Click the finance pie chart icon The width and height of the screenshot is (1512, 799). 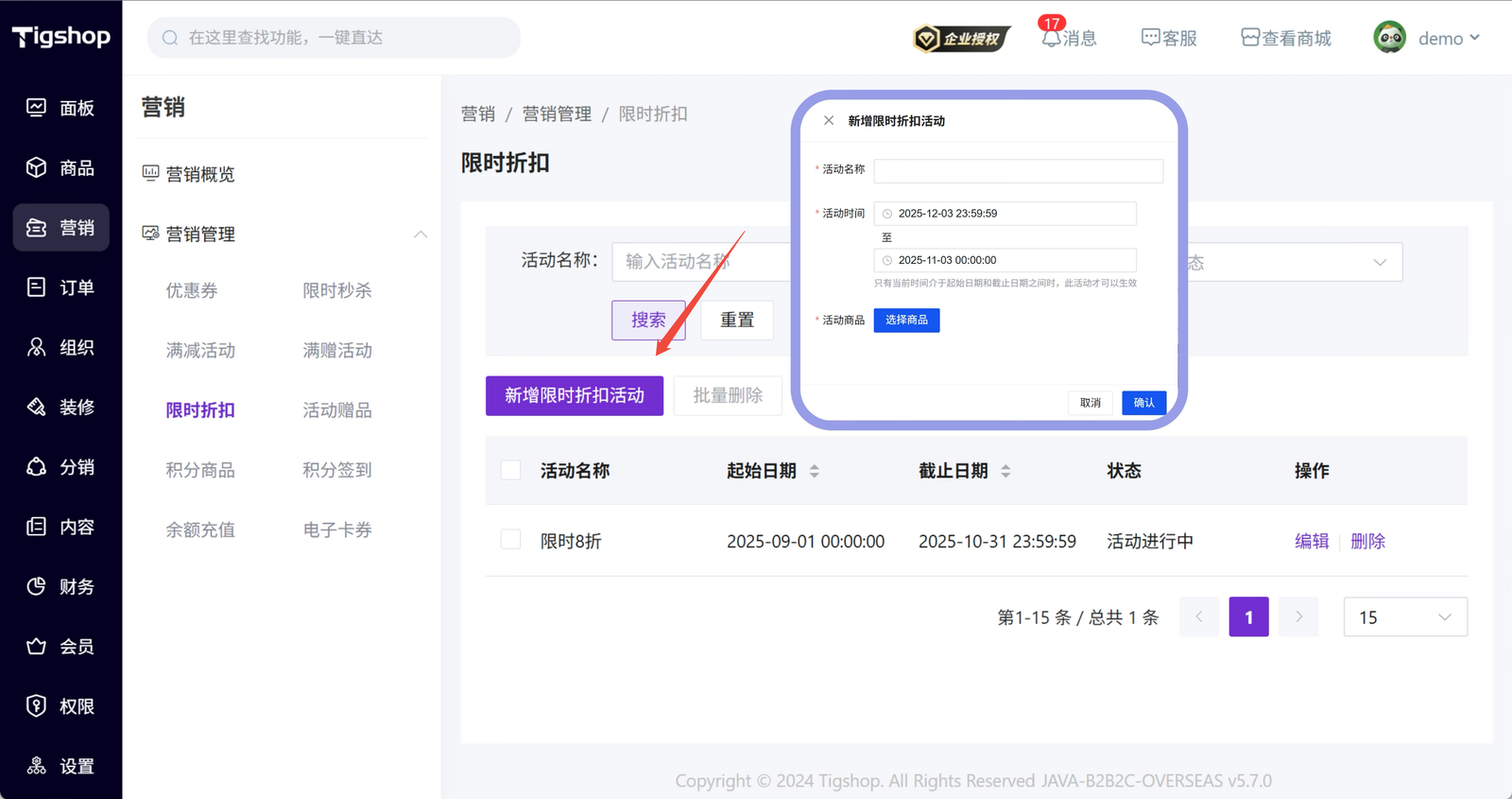pyautogui.click(x=36, y=586)
